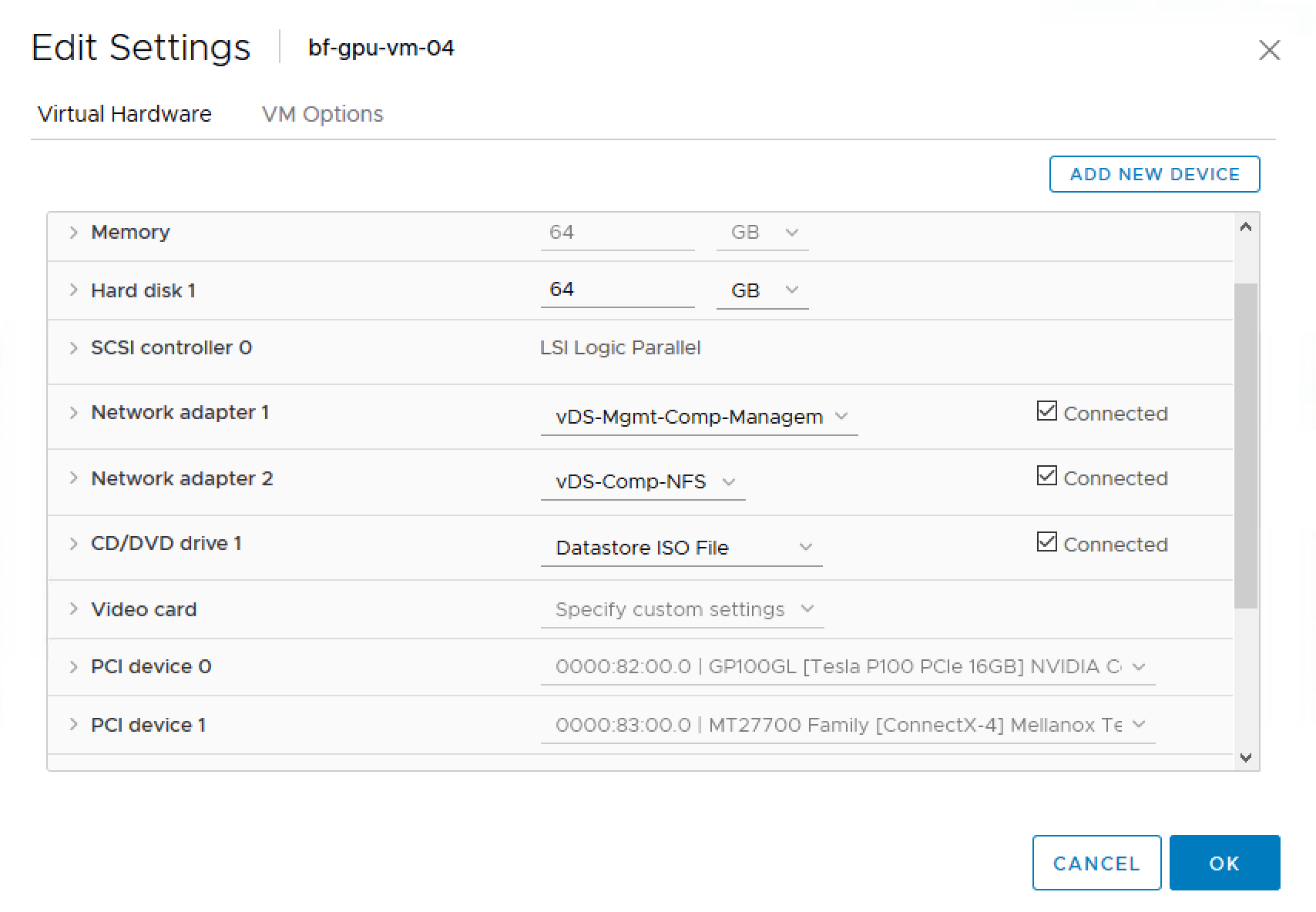Expand SCSI controller 0 settings
1316x912 pixels.
coord(73,348)
